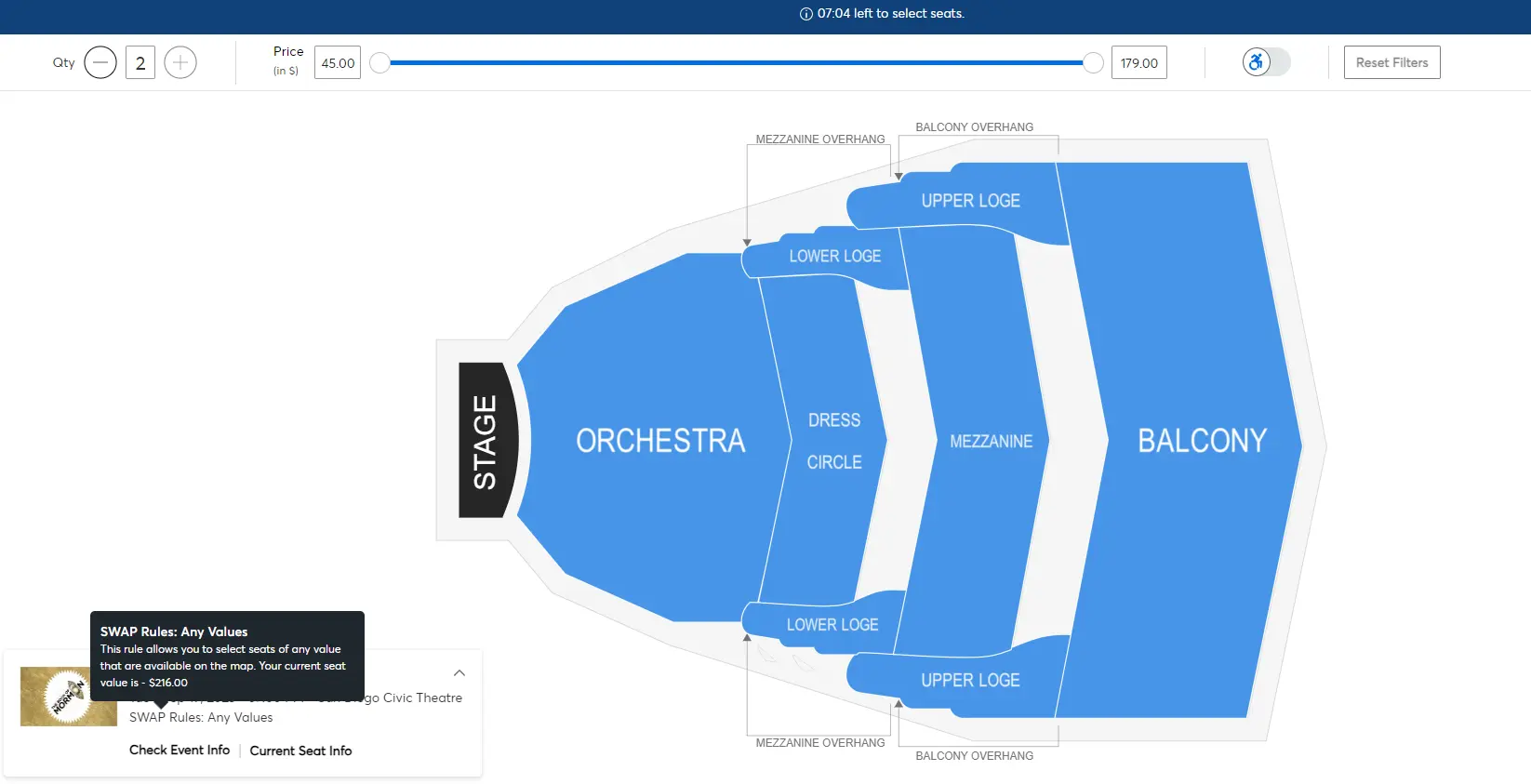The width and height of the screenshot is (1531, 784).
Task: Select the bottom Lower Loge section
Action: tap(832, 624)
